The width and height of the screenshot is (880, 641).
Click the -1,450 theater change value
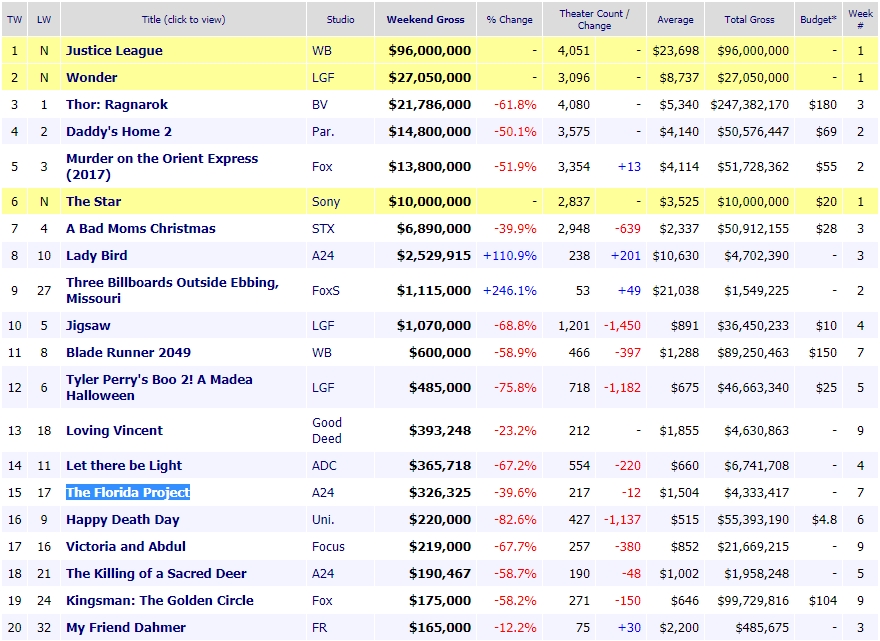tap(622, 326)
